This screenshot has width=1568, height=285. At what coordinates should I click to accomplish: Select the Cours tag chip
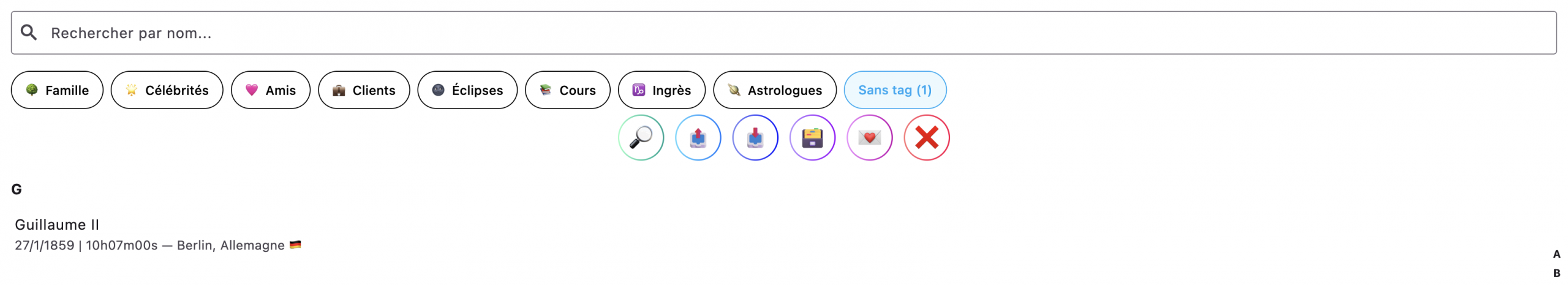(x=567, y=90)
